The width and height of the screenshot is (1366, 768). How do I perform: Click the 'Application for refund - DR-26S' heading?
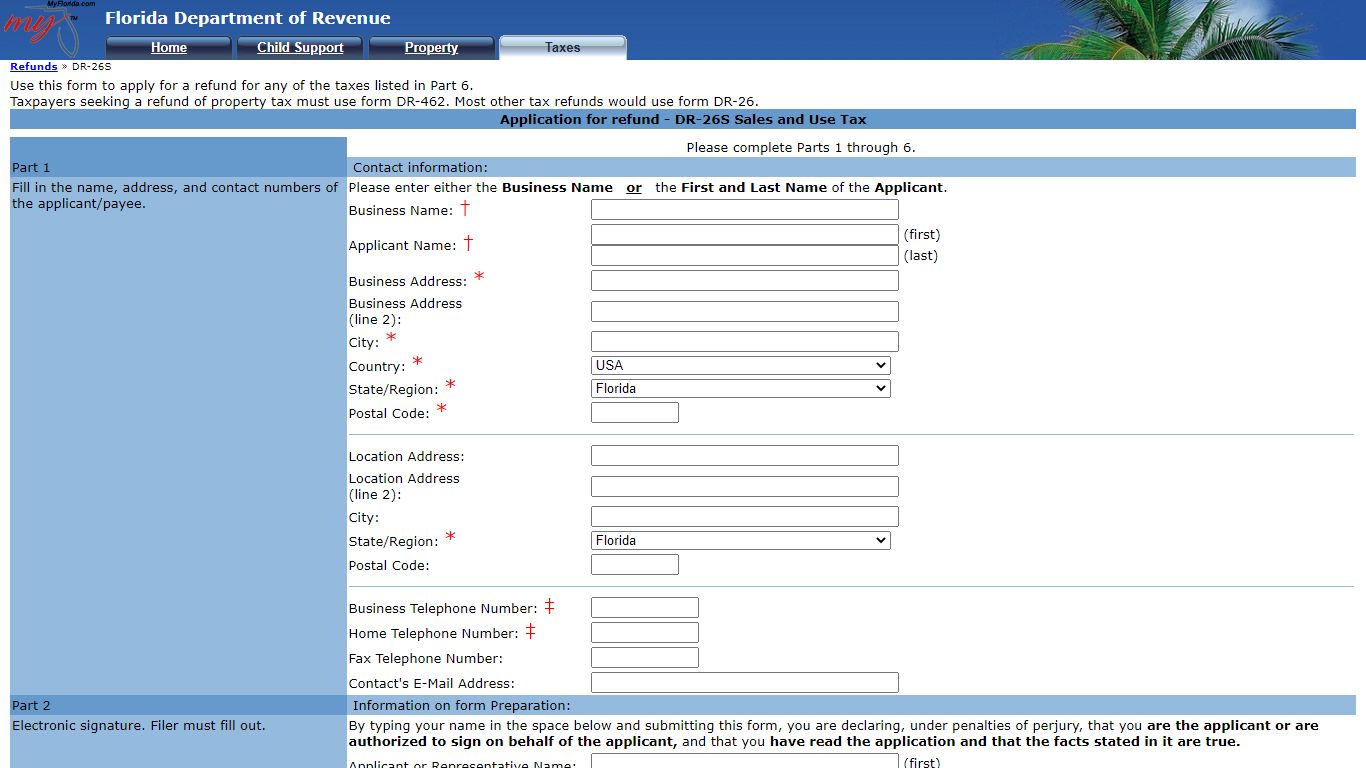[x=683, y=120]
